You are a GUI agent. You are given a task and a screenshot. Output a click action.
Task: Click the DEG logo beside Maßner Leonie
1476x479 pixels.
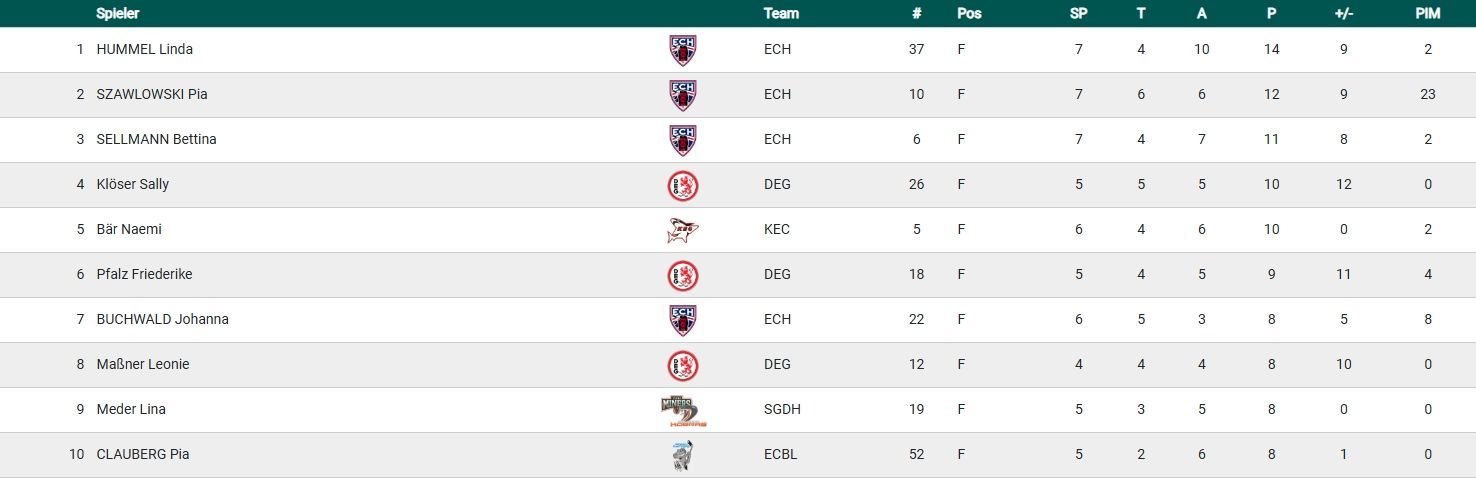(x=683, y=365)
